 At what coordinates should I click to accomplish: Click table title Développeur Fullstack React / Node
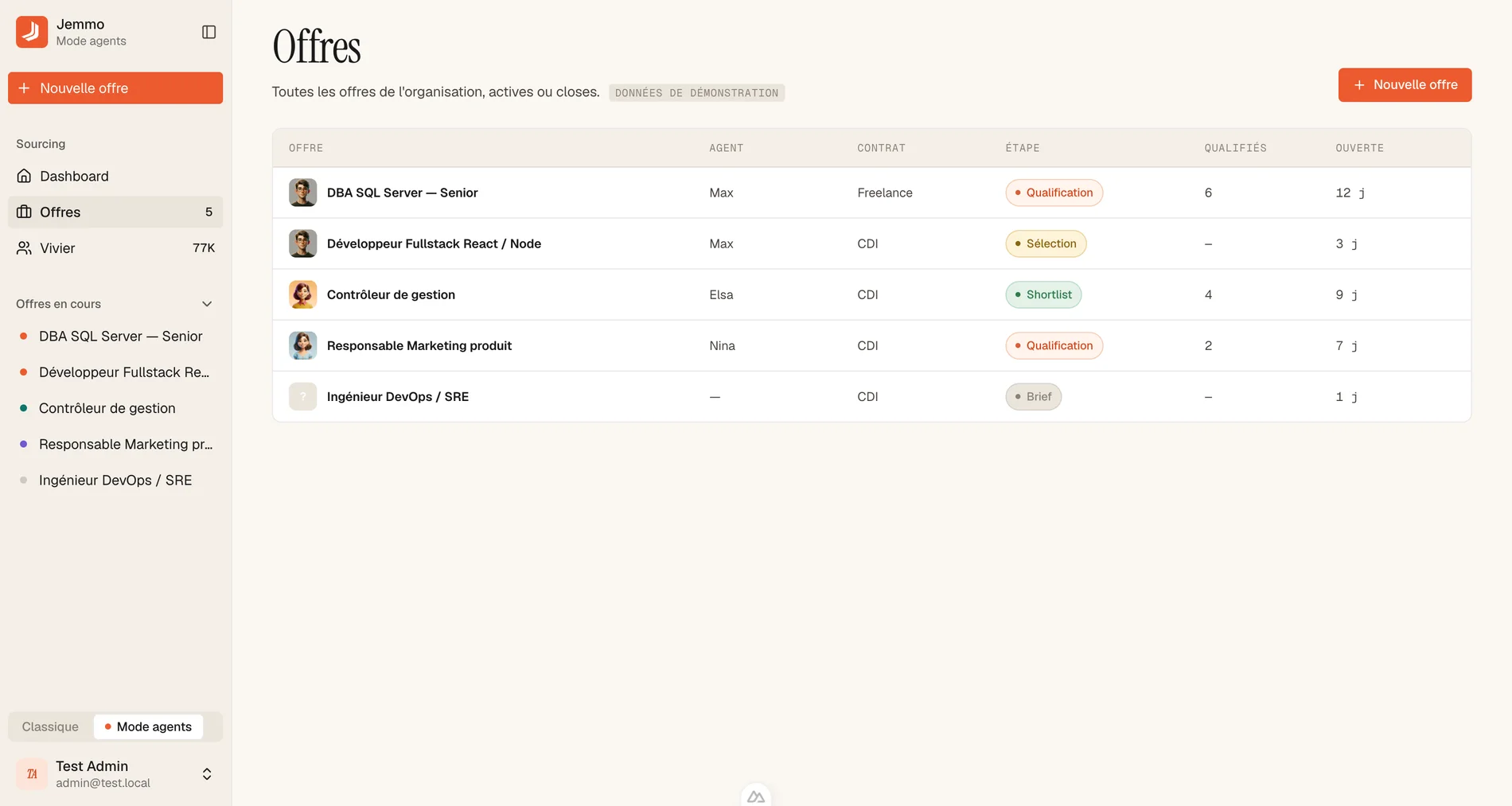point(434,243)
